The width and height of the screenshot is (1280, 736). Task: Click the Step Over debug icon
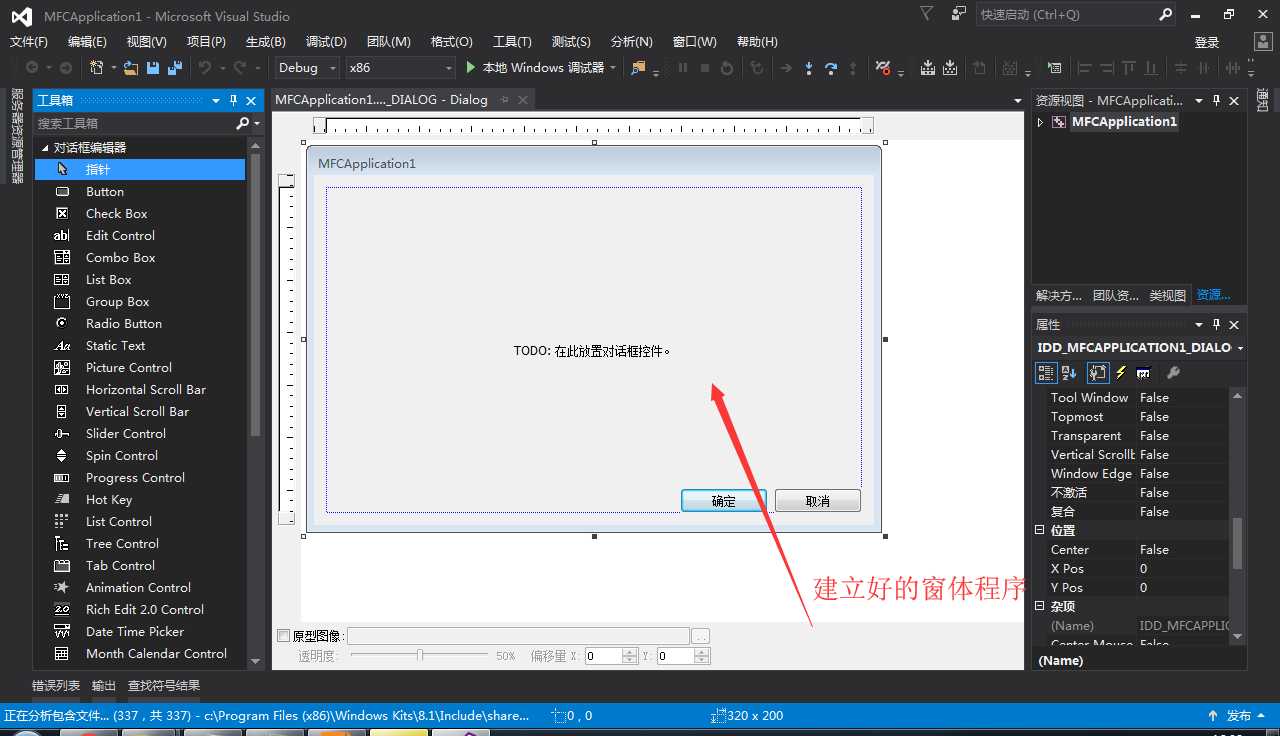(831, 68)
